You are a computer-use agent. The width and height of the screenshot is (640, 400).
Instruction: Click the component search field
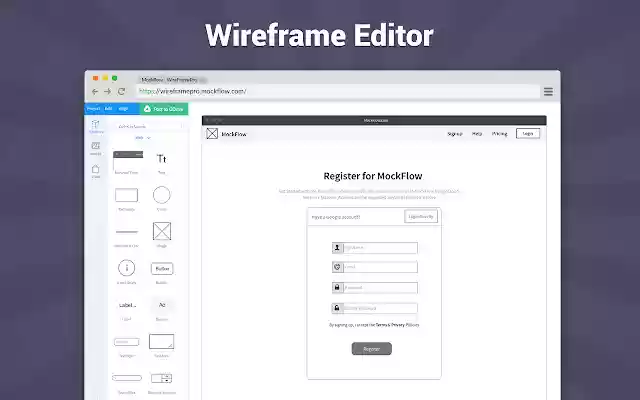click(x=149, y=127)
